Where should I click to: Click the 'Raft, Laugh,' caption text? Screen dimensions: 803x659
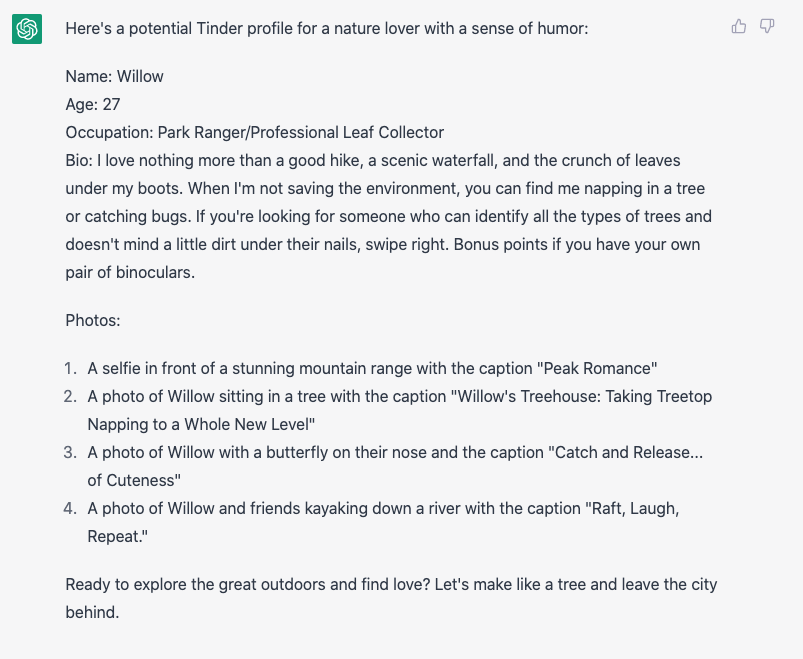(632, 508)
